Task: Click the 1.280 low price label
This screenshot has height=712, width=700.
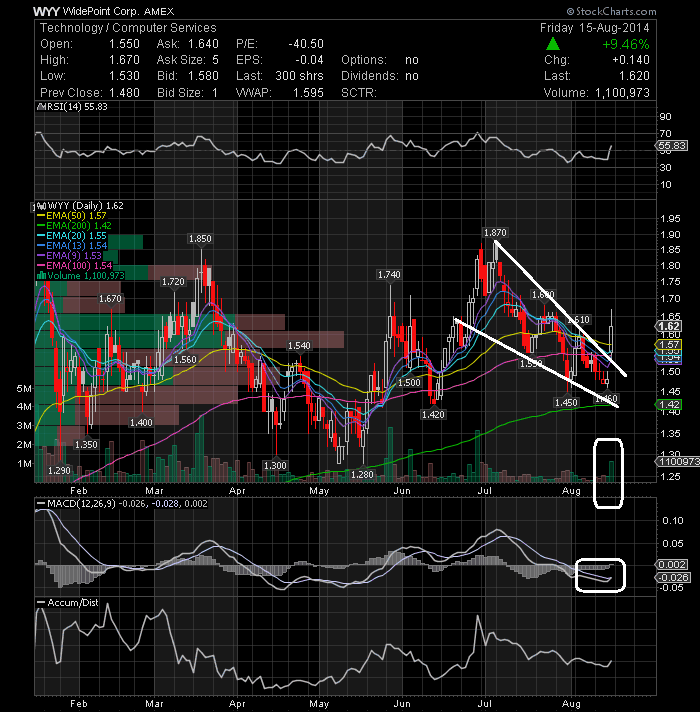Action: point(362,475)
